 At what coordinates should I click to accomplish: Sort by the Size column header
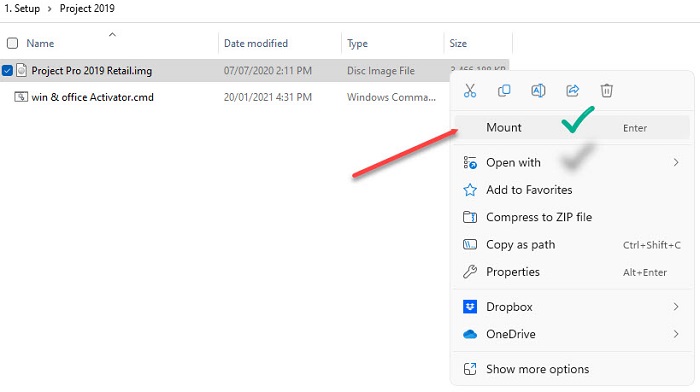458,43
